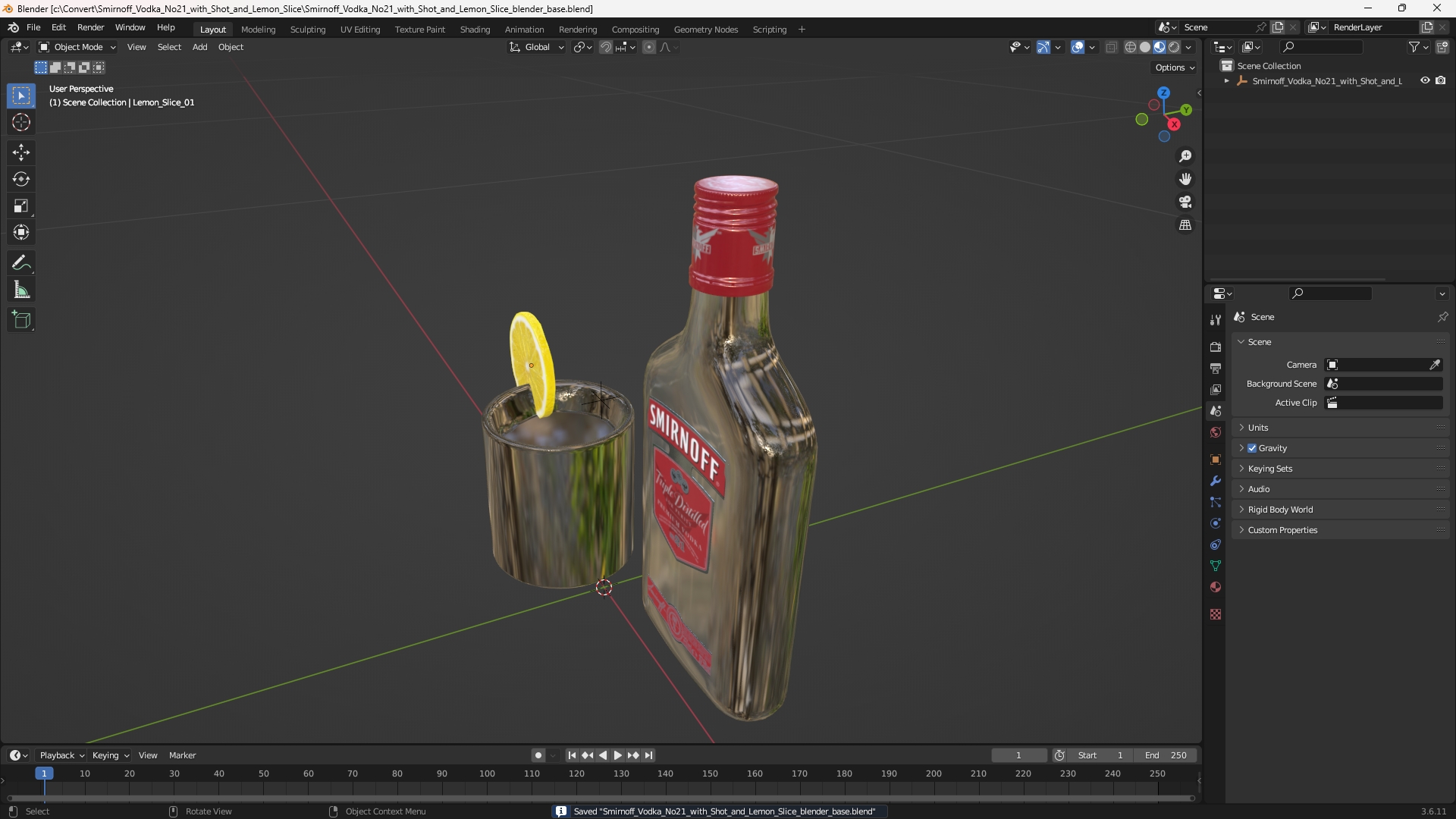
Task: Open the Object Data properties tab
Action: point(1216,566)
